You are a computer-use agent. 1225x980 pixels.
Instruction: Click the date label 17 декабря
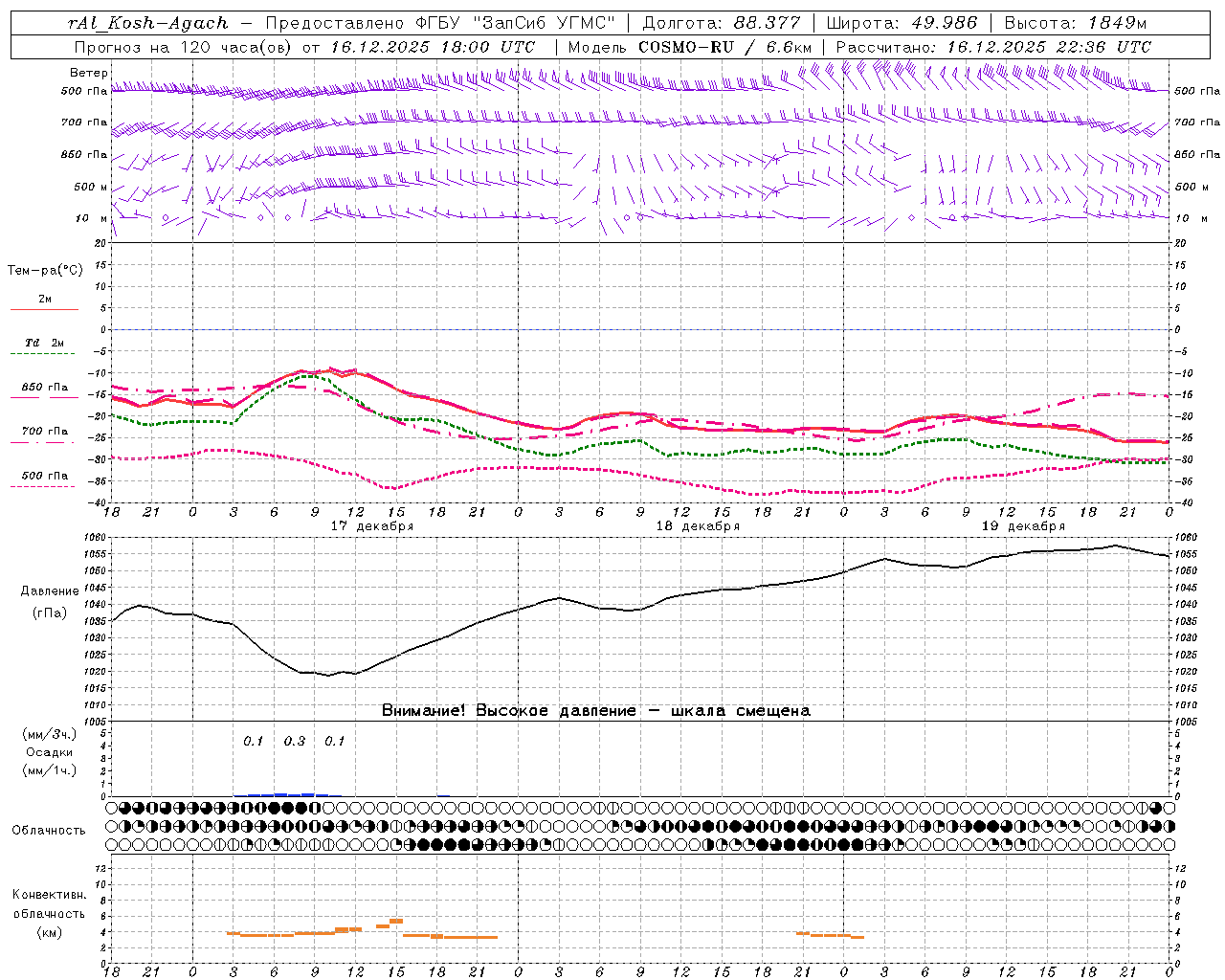click(372, 526)
